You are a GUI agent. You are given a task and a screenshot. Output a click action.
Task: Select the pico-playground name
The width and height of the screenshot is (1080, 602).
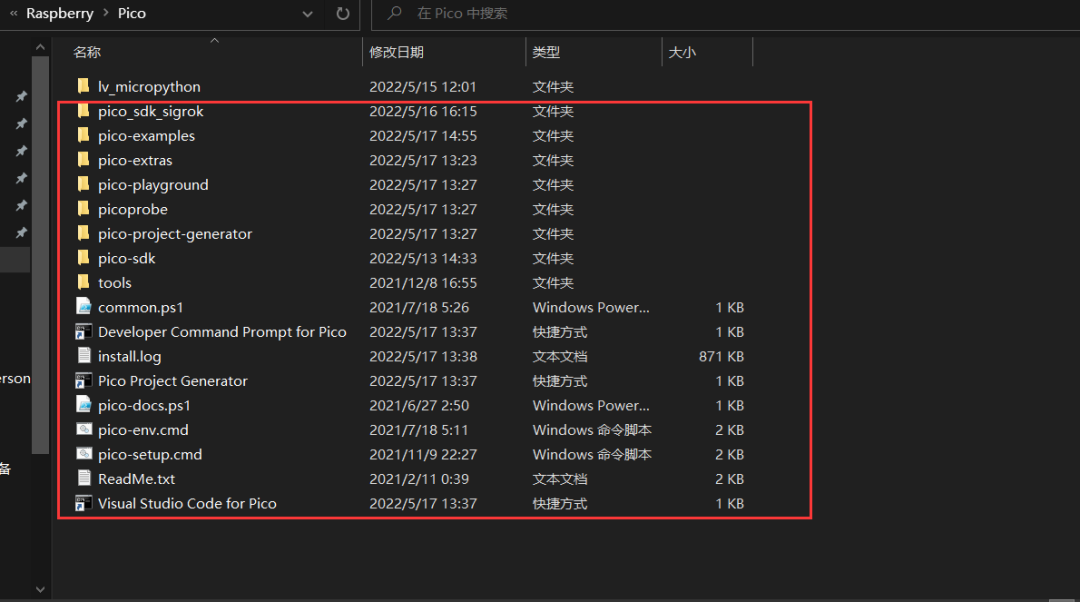click(x=153, y=185)
